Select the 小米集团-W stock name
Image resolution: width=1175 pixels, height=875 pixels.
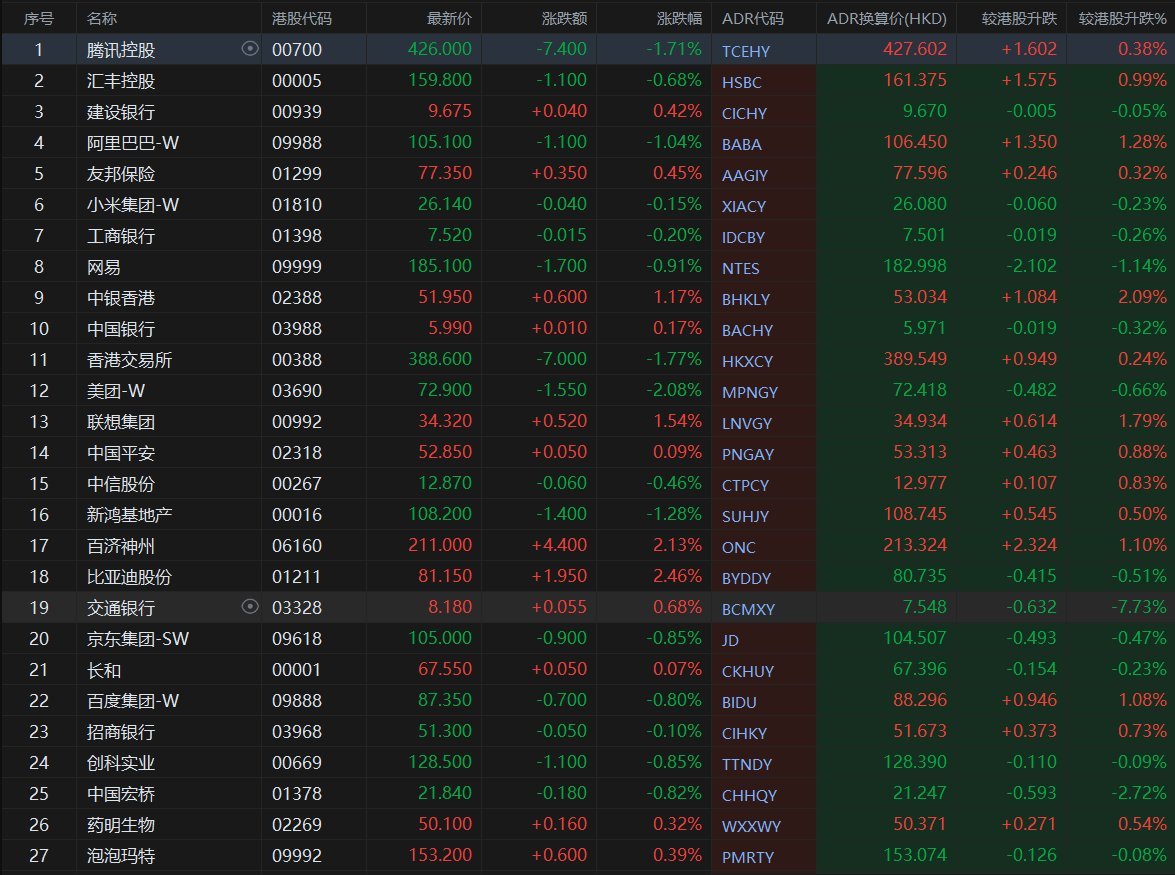[133, 205]
